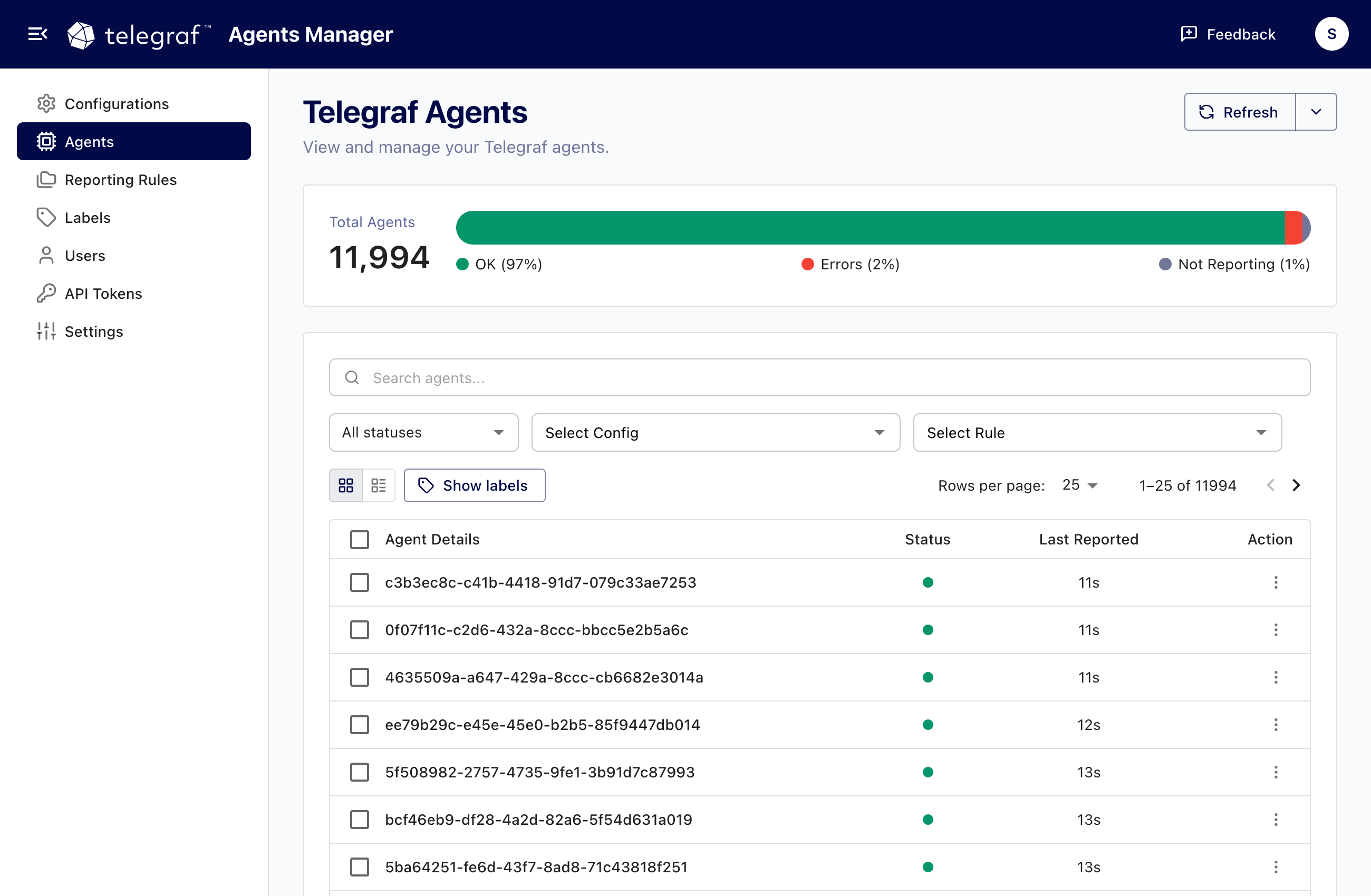Click Show labels button
Viewport: 1371px width, 896px height.
[474, 485]
